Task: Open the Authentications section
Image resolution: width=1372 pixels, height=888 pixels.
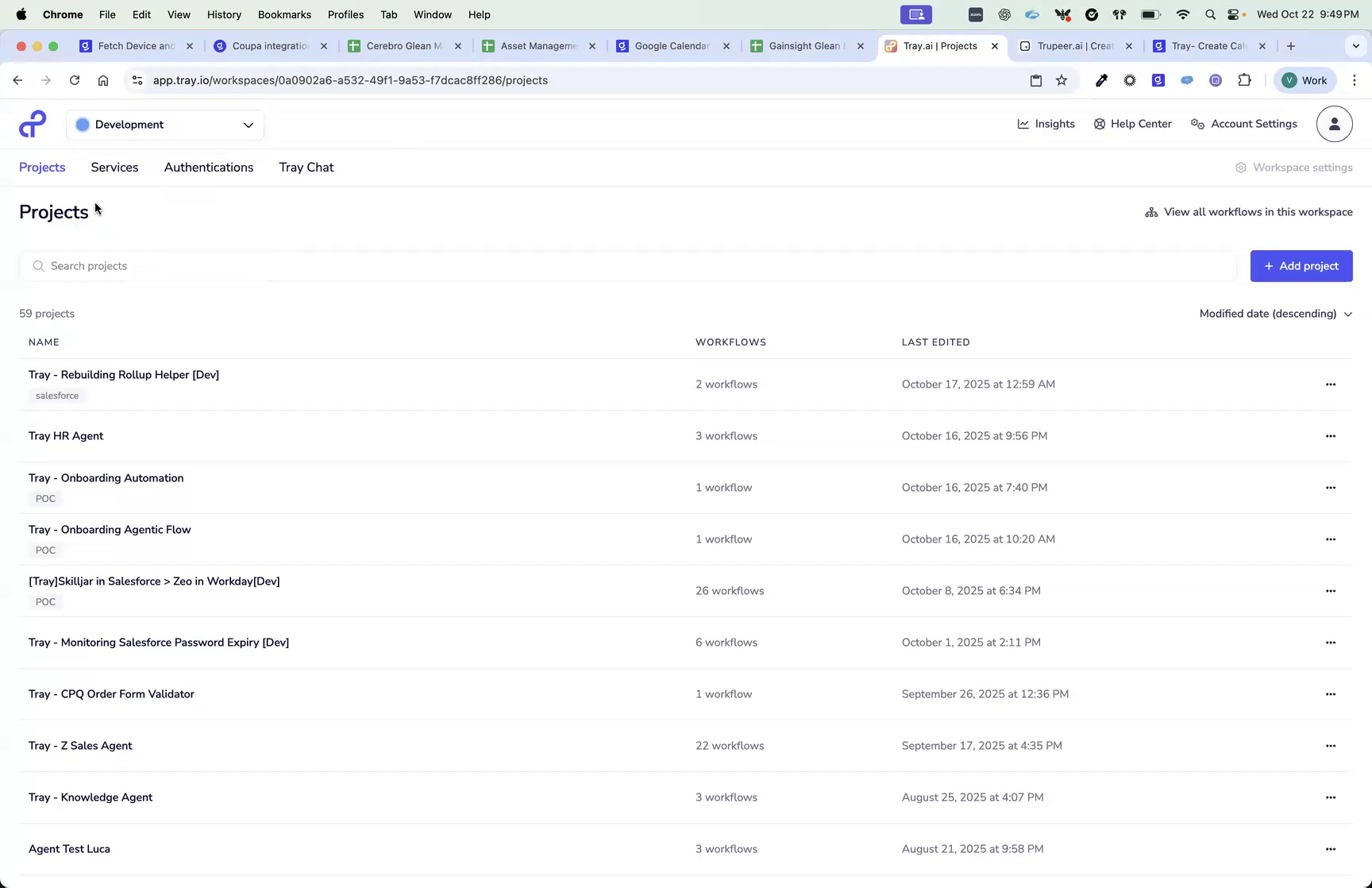Action: [x=209, y=168]
